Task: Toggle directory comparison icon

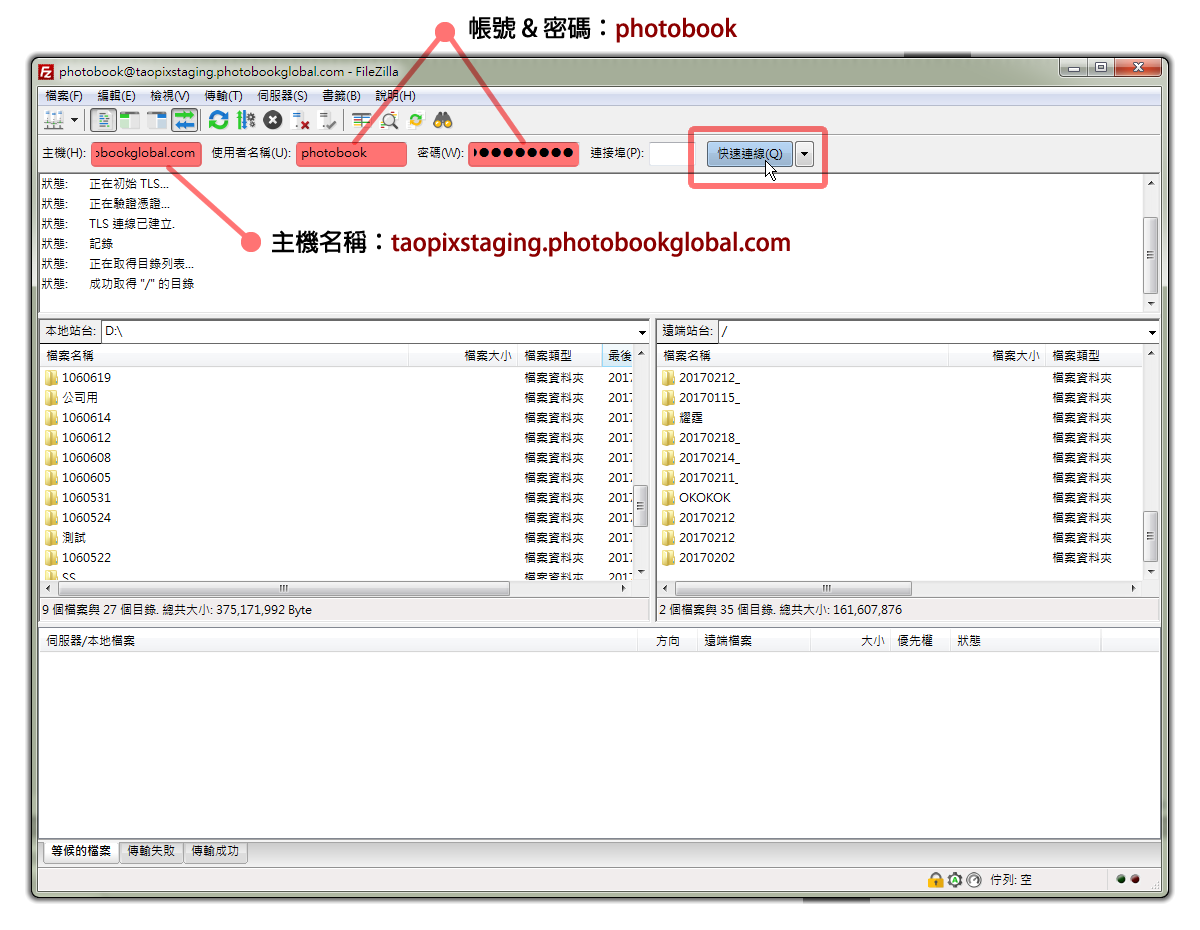Action: [389, 121]
